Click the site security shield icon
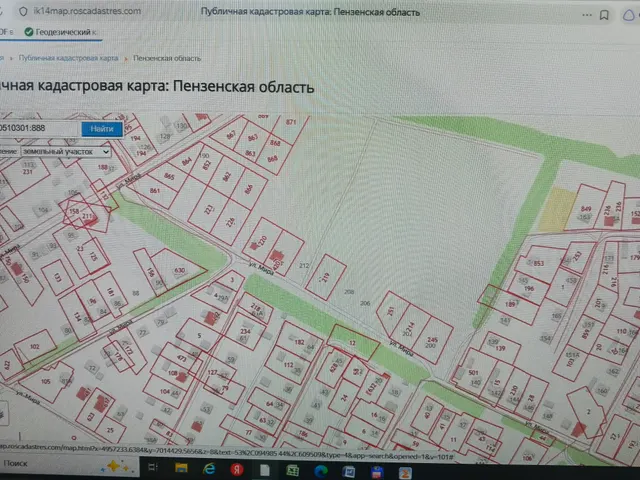 [23, 11]
